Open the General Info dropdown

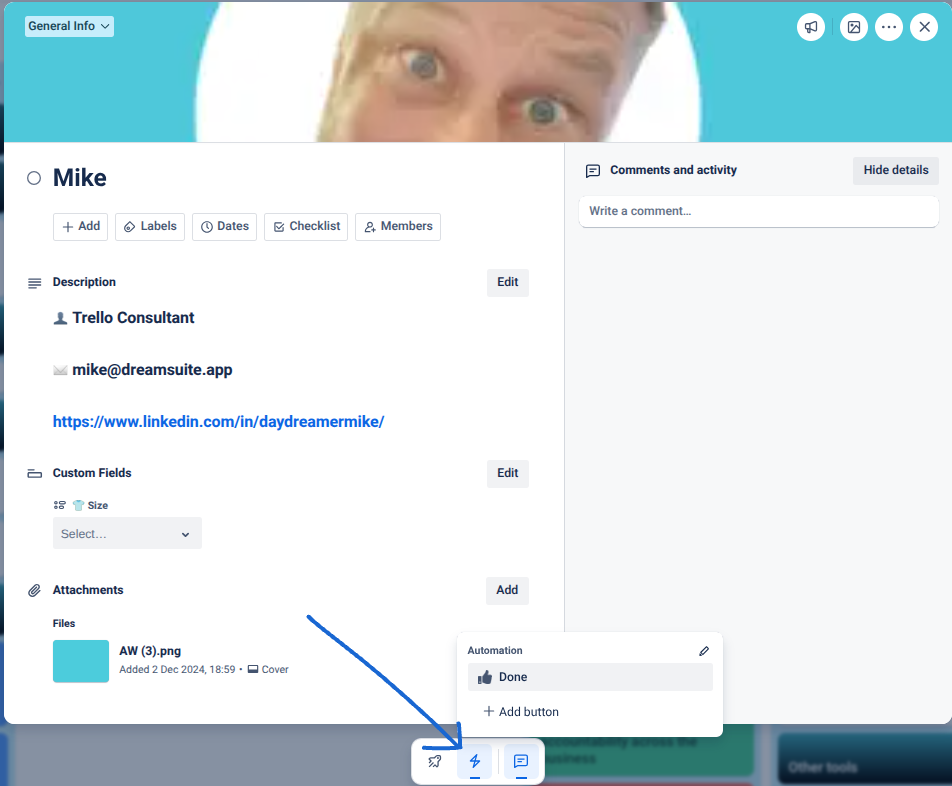click(68, 25)
